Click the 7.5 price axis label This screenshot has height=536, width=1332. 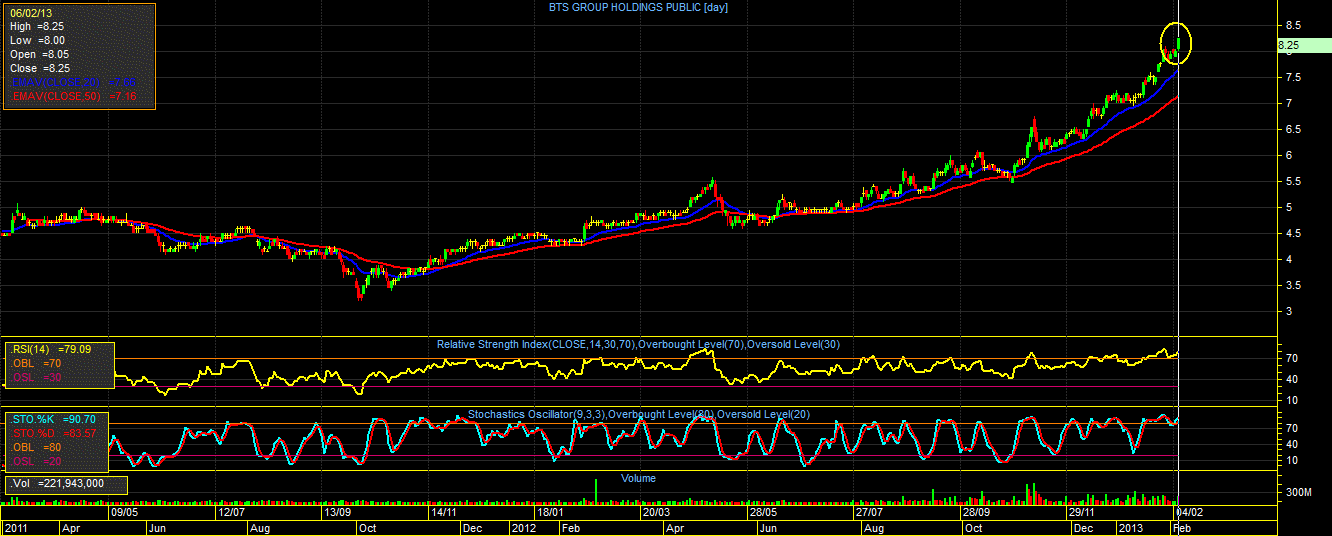pos(1293,77)
